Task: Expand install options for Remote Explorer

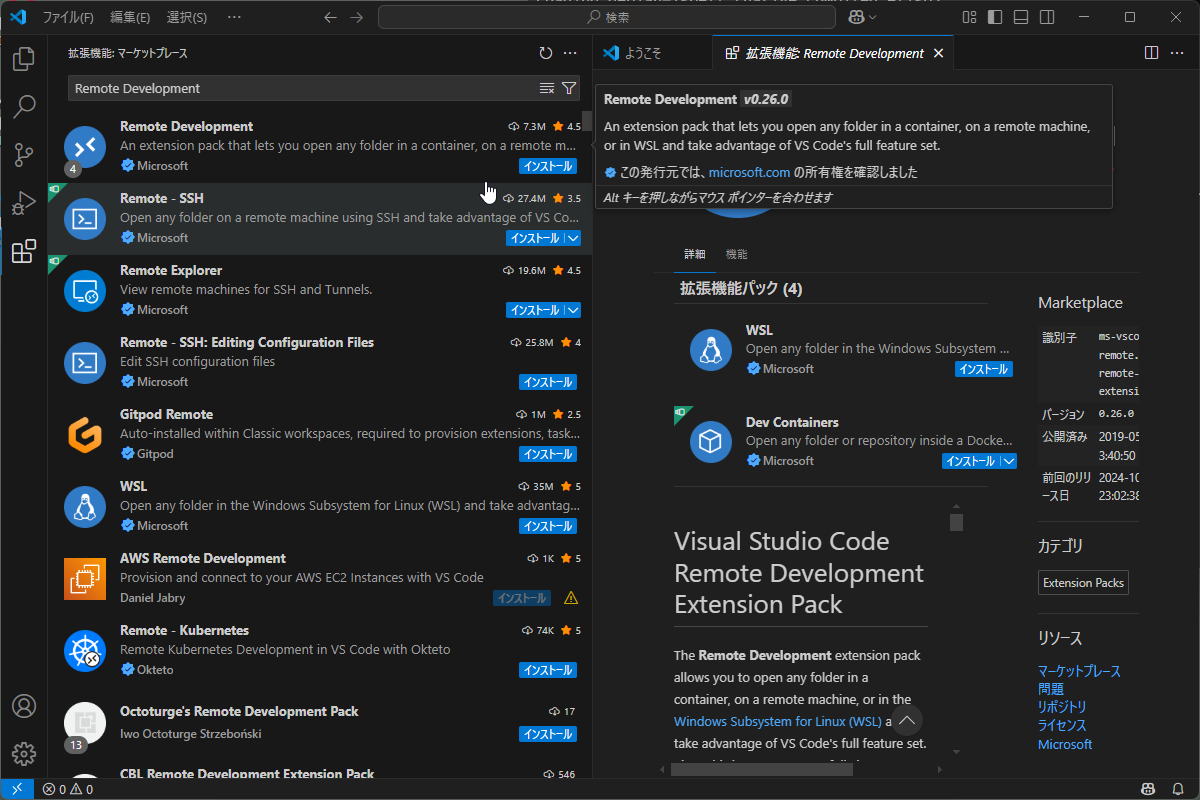Action: (x=572, y=310)
